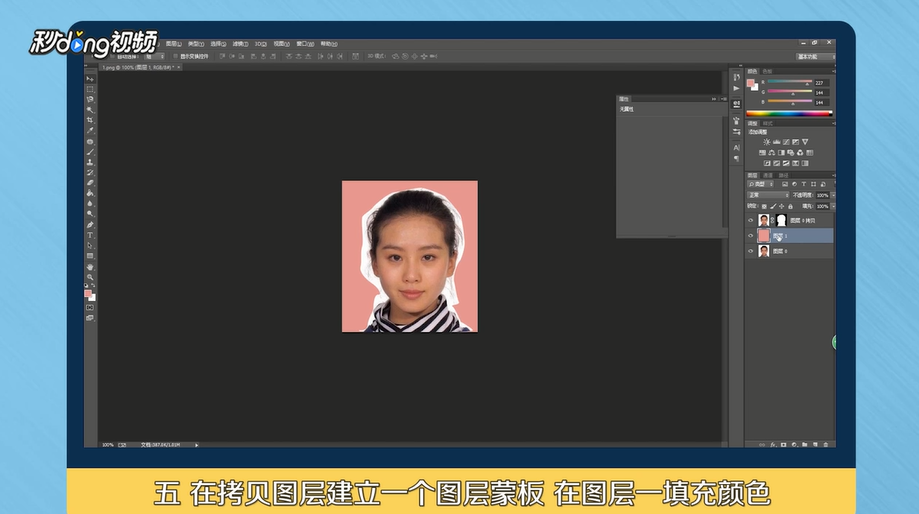Select the Blur tool
Screen dimensions: 919x514
tap(90, 203)
